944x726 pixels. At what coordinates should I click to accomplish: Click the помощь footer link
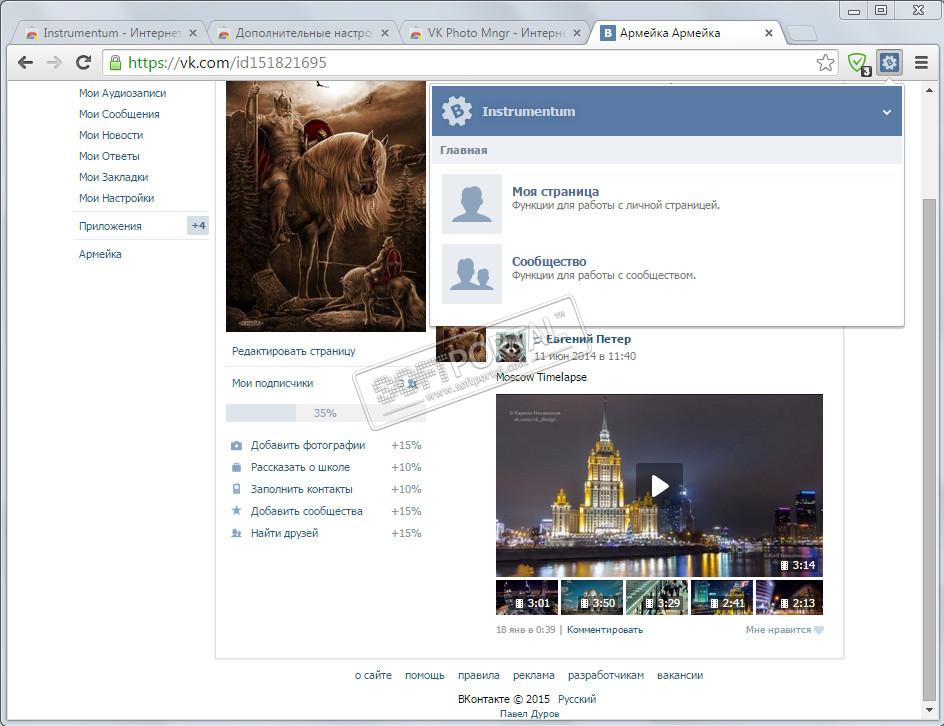424,675
